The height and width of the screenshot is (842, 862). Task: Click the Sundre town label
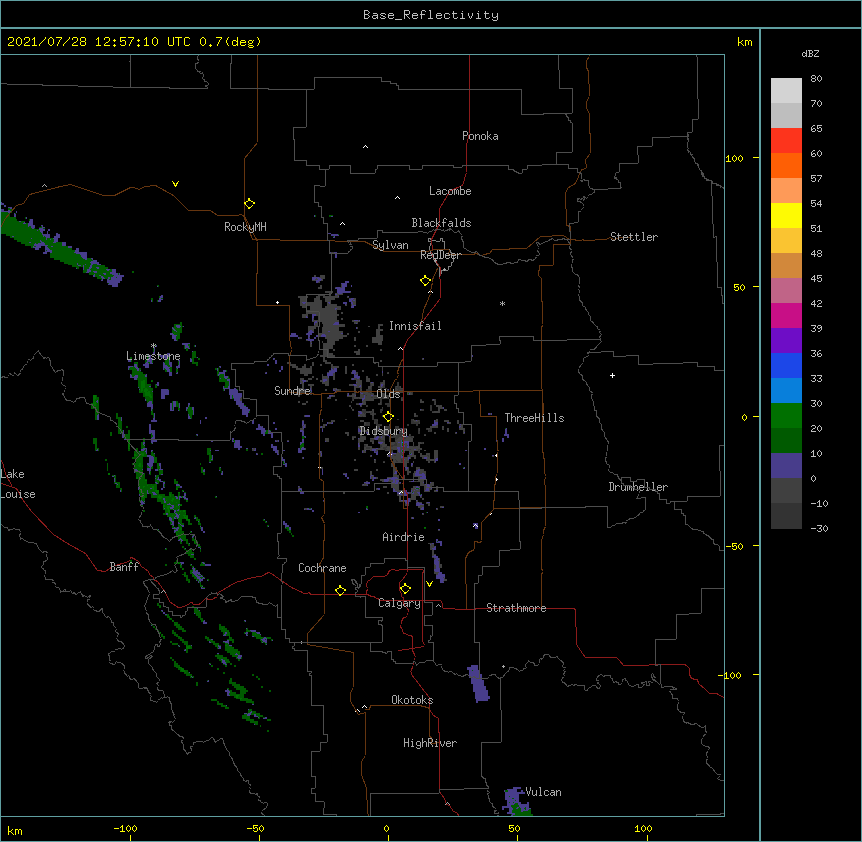coord(292,391)
